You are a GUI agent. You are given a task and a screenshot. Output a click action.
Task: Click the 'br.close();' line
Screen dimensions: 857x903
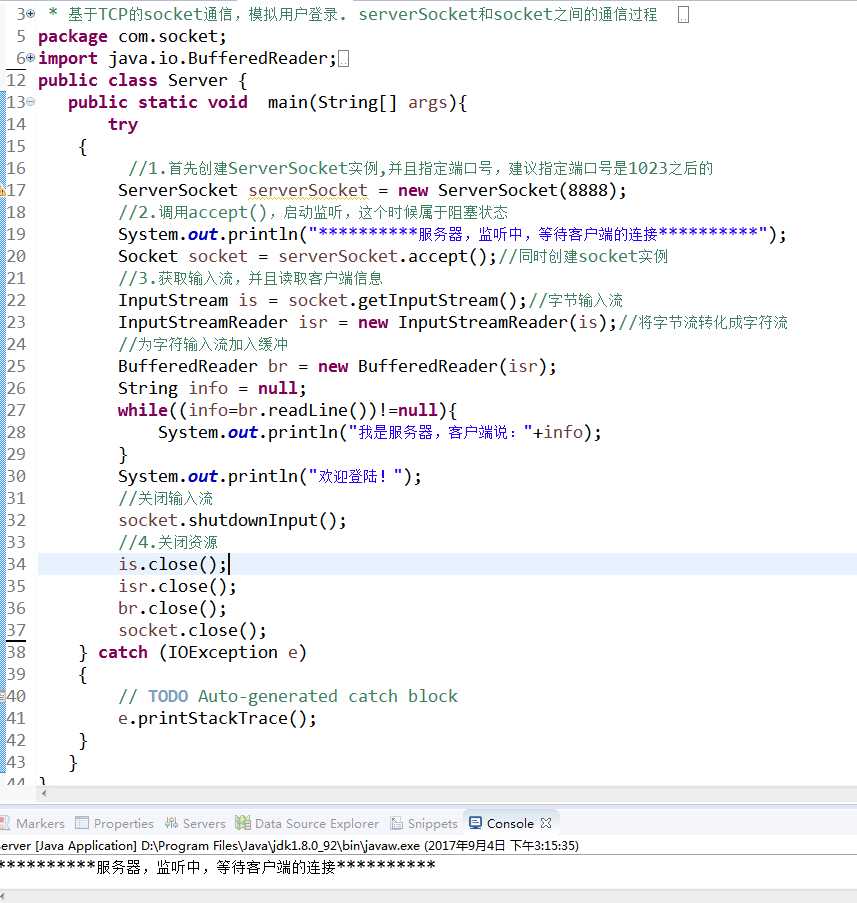tap(172, 608)
